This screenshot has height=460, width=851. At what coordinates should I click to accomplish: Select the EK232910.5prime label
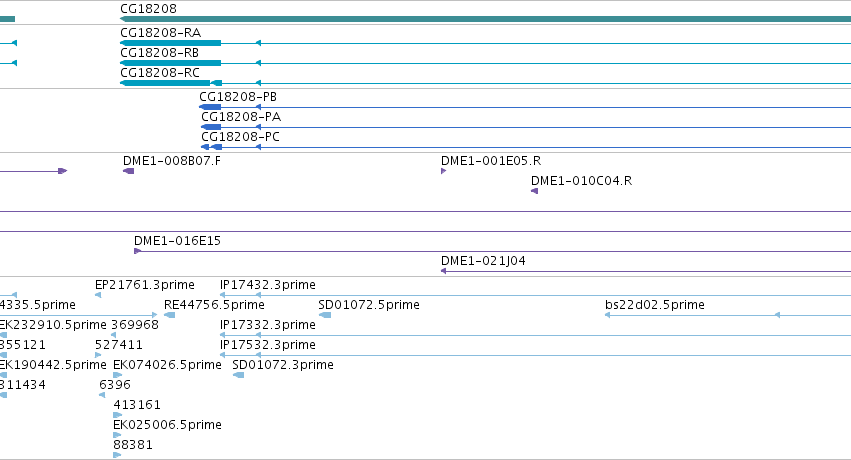coord(53,325)
